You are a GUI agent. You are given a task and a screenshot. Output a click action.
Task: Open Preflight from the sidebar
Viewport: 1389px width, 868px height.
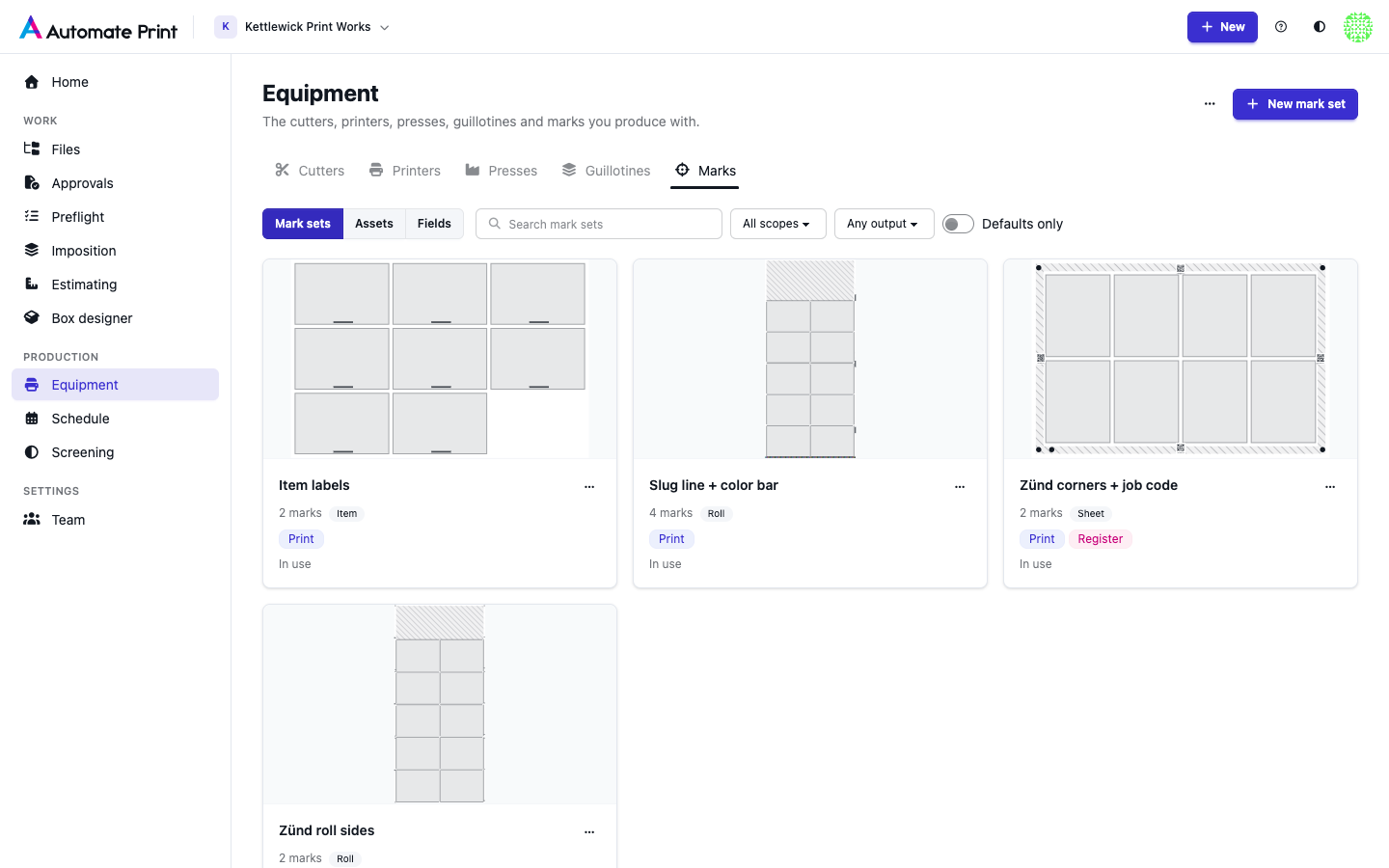pos(115,217)
